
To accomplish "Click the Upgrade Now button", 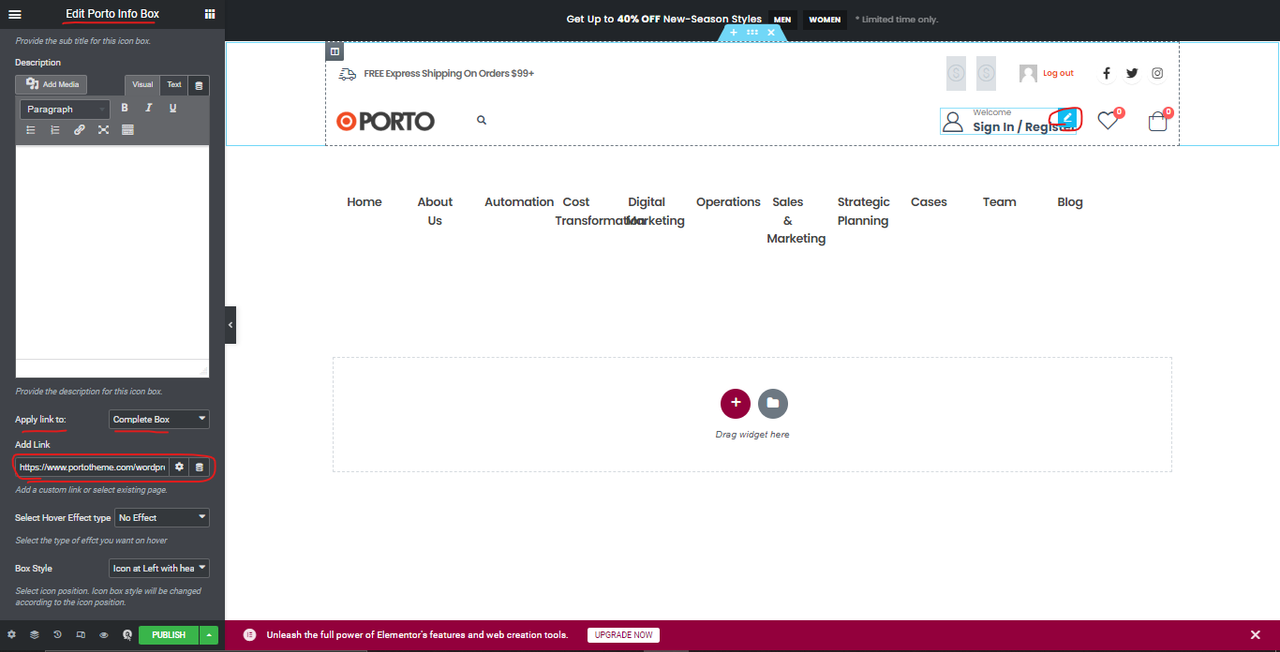I will click(623, 635).
